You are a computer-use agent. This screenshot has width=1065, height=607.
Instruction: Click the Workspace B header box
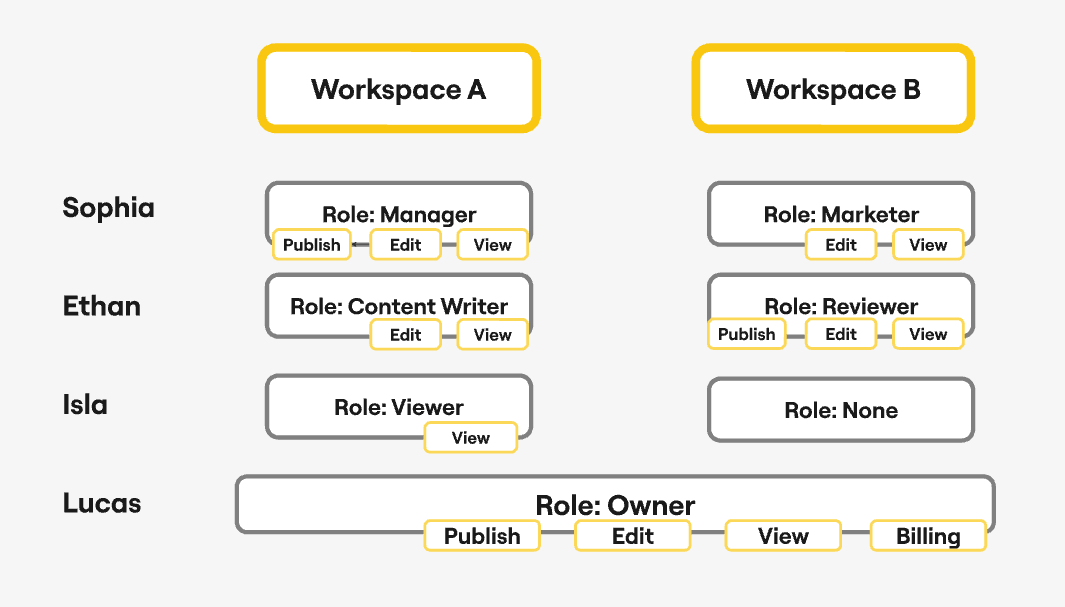coord(833,89)
